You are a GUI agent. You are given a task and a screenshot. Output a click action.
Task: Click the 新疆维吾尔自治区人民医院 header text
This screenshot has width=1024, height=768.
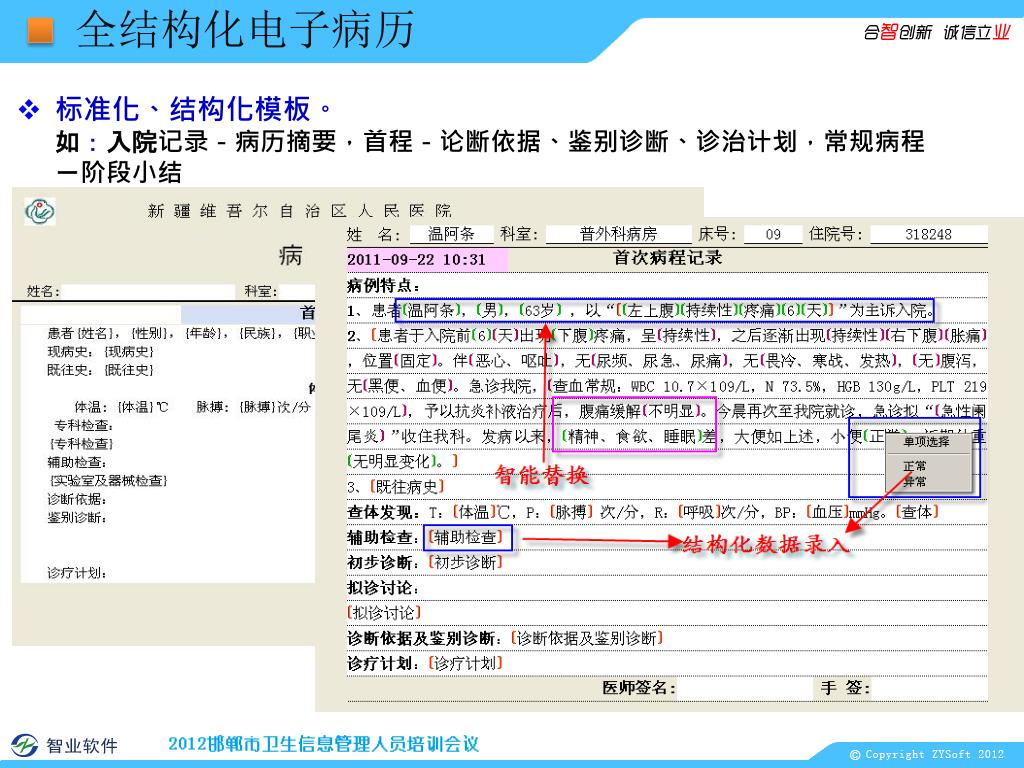(300, 210)
